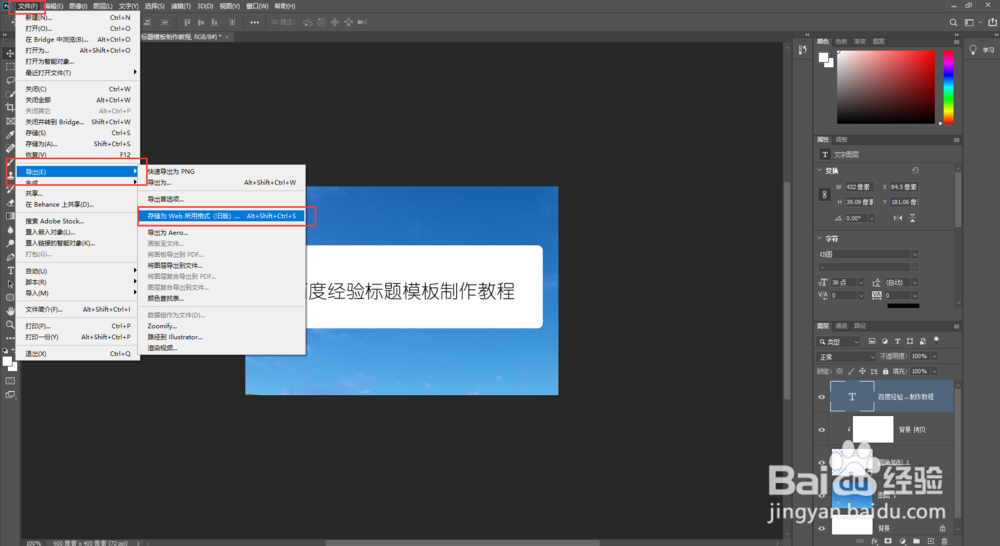Open the opacity 100% dropdown arrow
The image size is (1000, 546).
click(x=934, y=357)
